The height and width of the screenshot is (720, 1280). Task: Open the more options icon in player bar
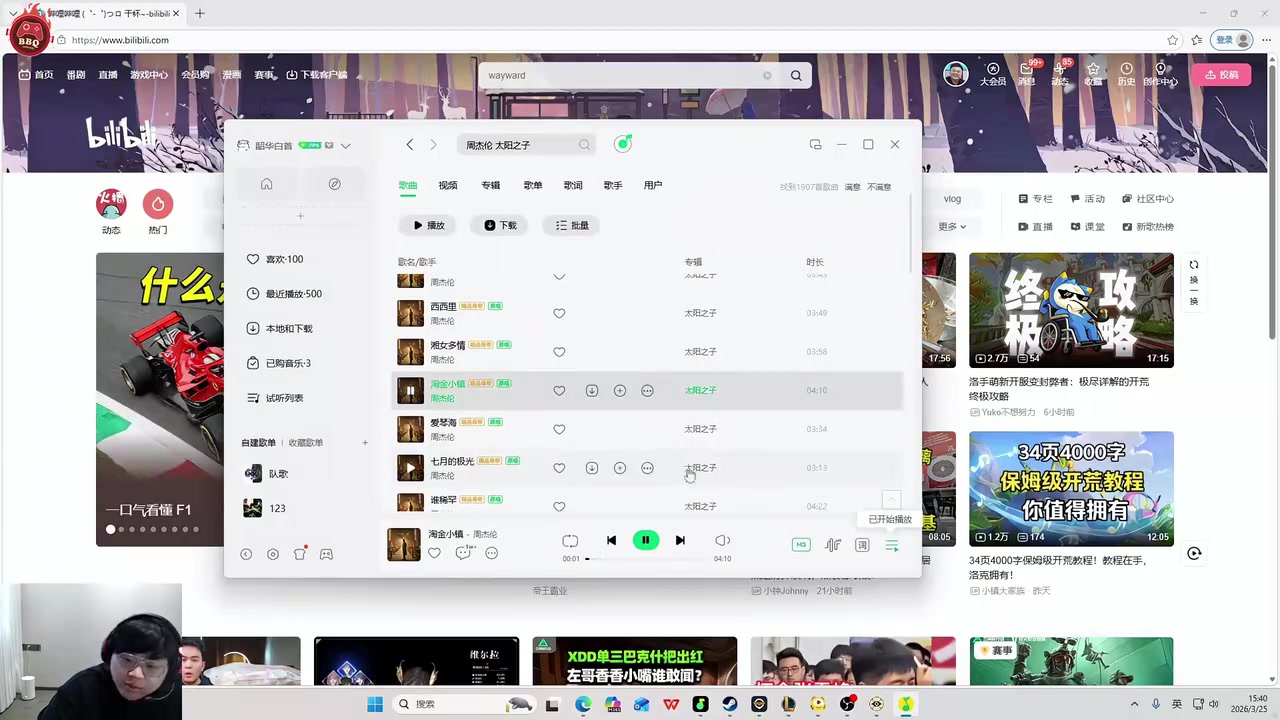point(491,553)
